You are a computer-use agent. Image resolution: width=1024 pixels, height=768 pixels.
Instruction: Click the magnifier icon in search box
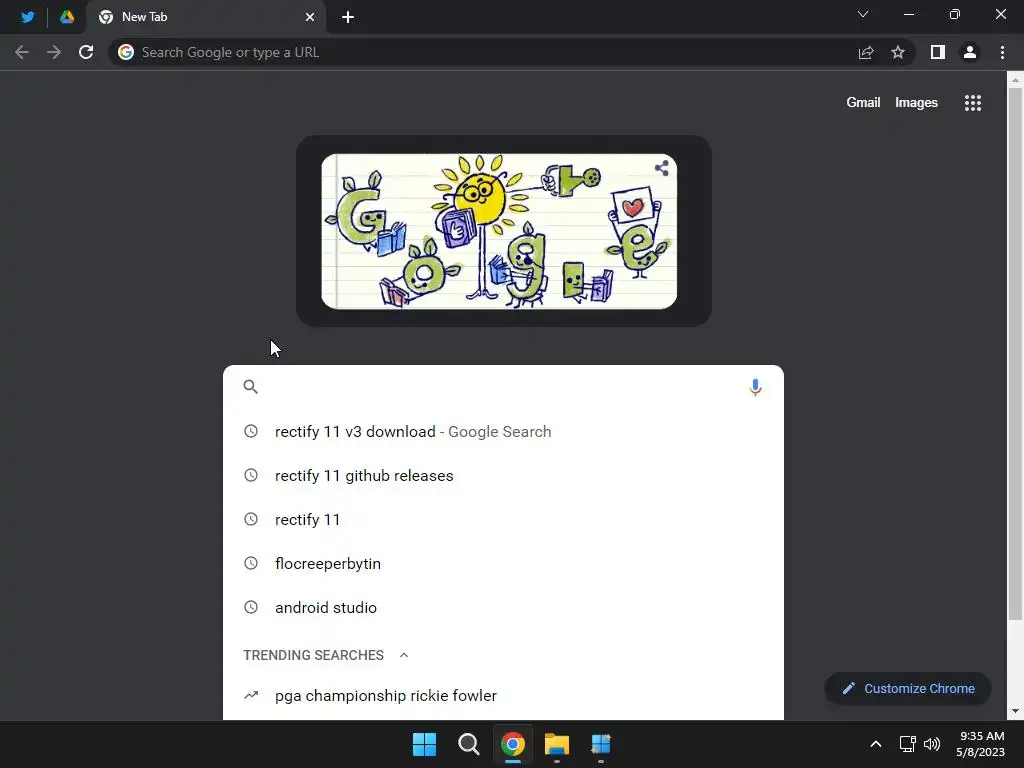tap(251, 387)
